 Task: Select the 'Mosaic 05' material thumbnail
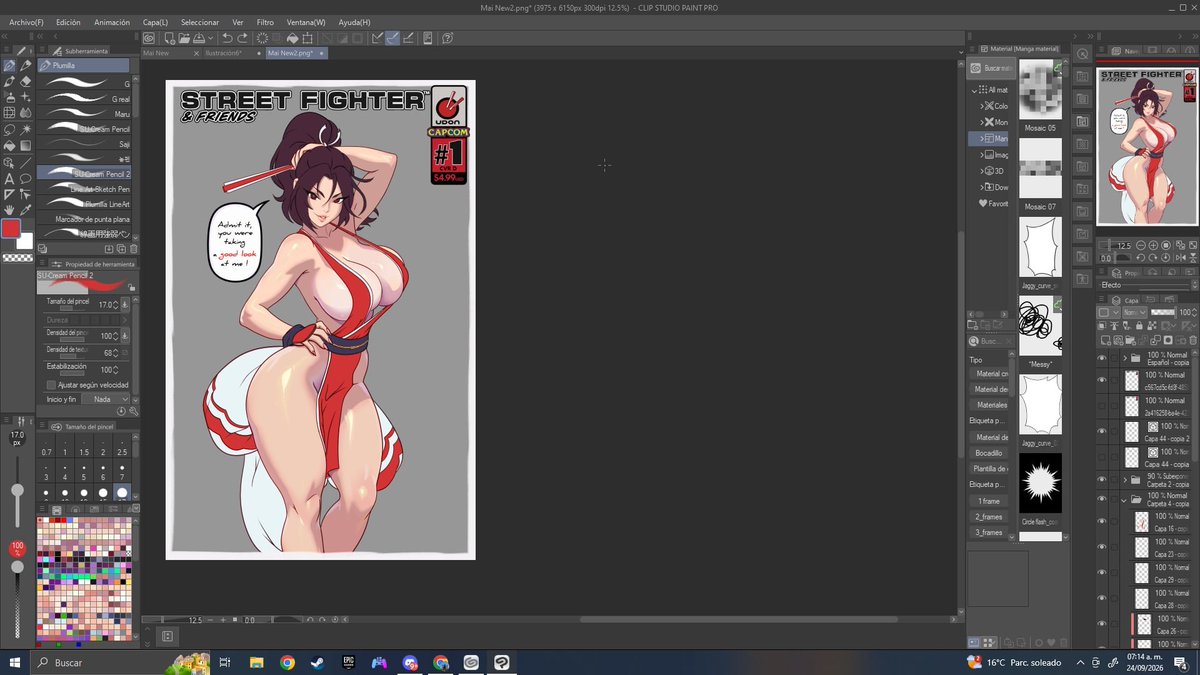coord(1040,91)
